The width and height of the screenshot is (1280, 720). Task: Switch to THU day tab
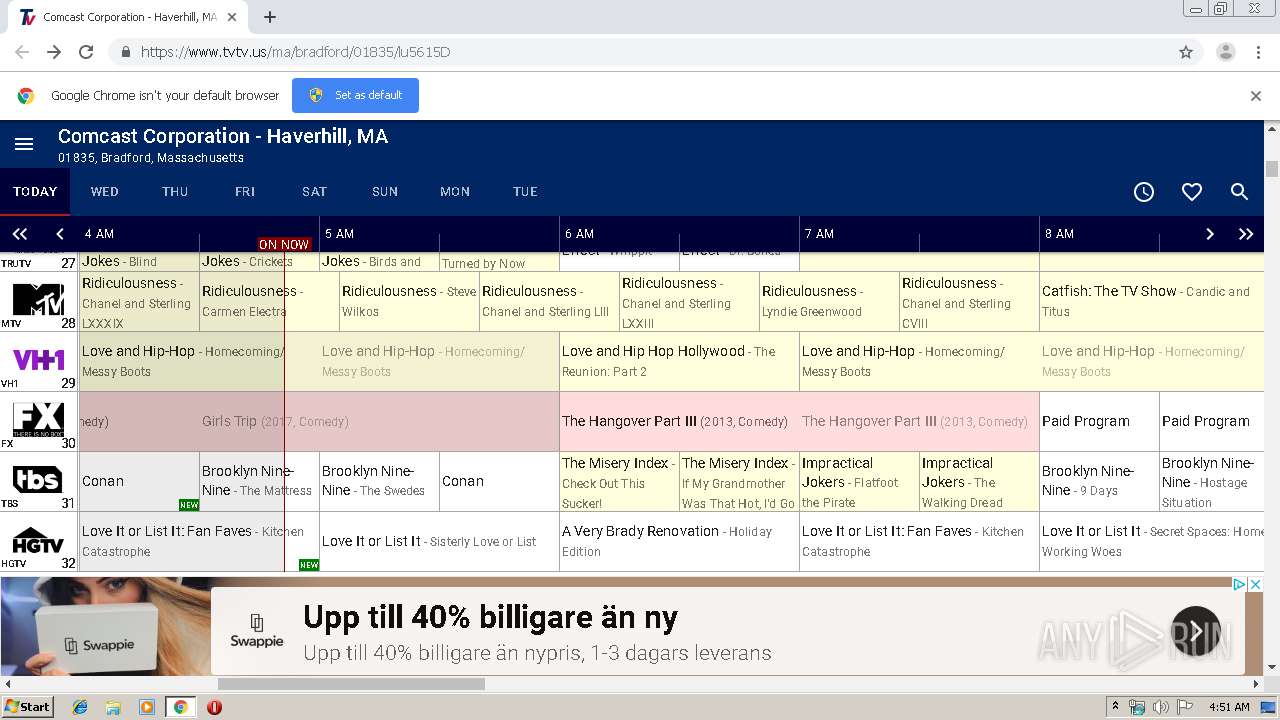(x=175, y=191)
